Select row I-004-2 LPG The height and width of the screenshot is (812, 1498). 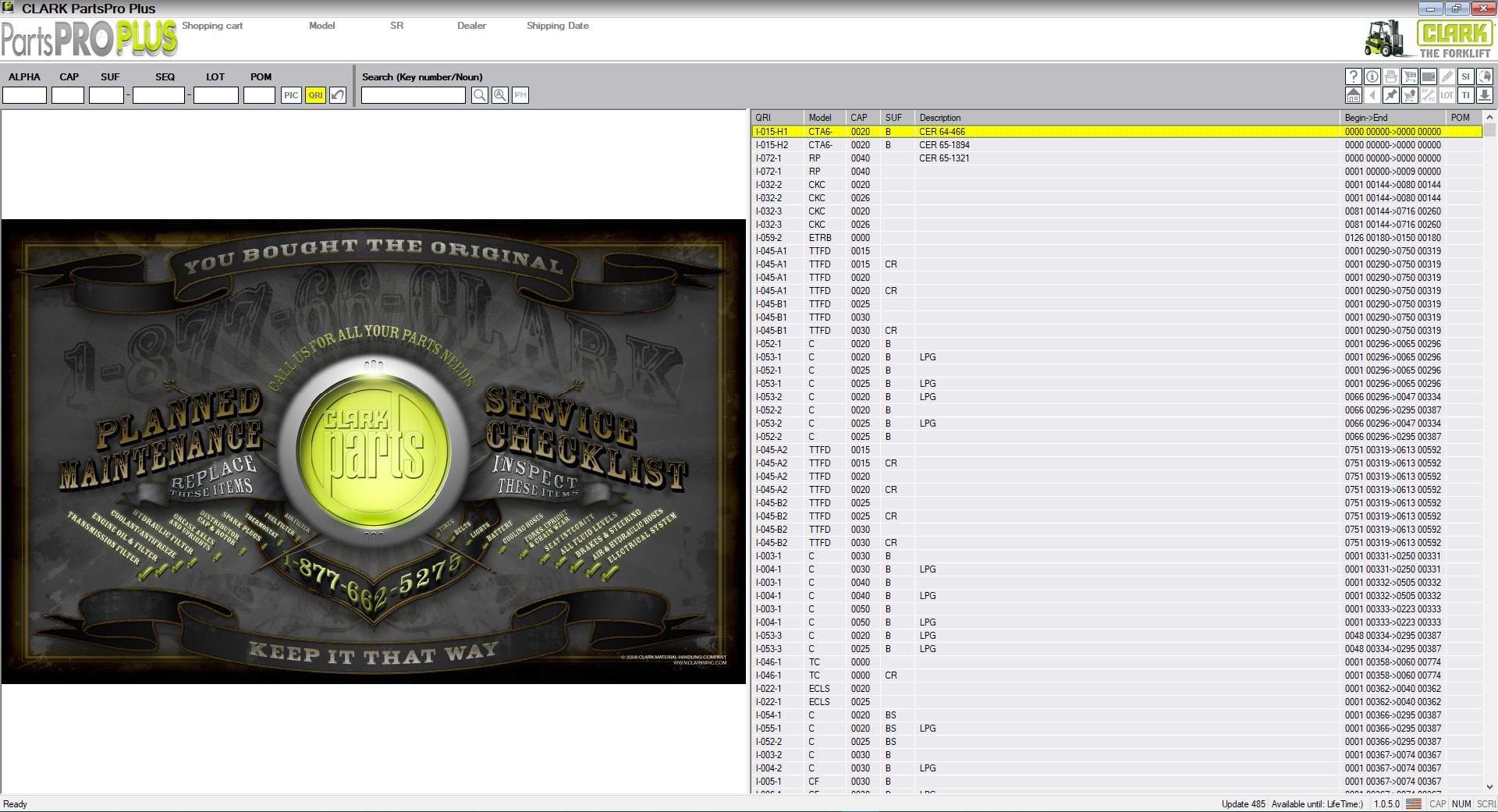tap(1116, 768)
